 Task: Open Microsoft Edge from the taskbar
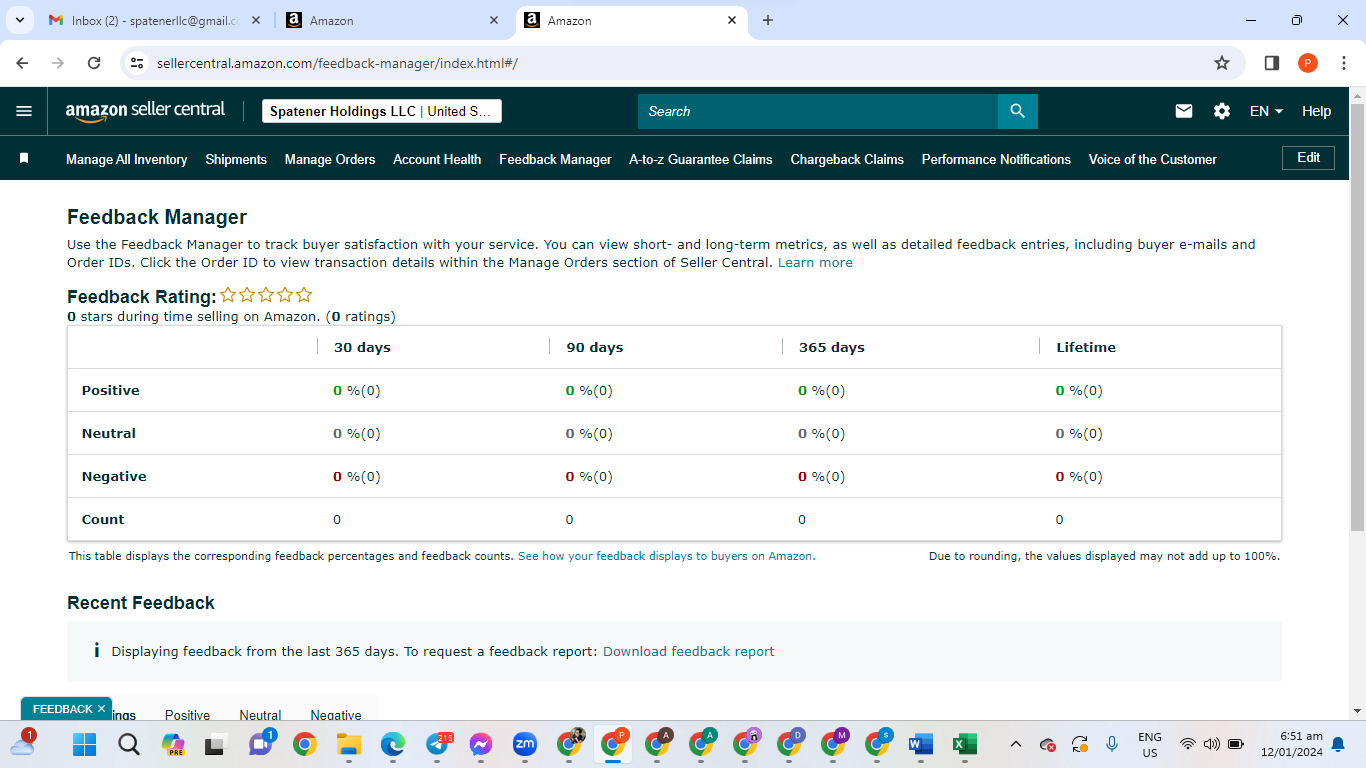(393, 744)
